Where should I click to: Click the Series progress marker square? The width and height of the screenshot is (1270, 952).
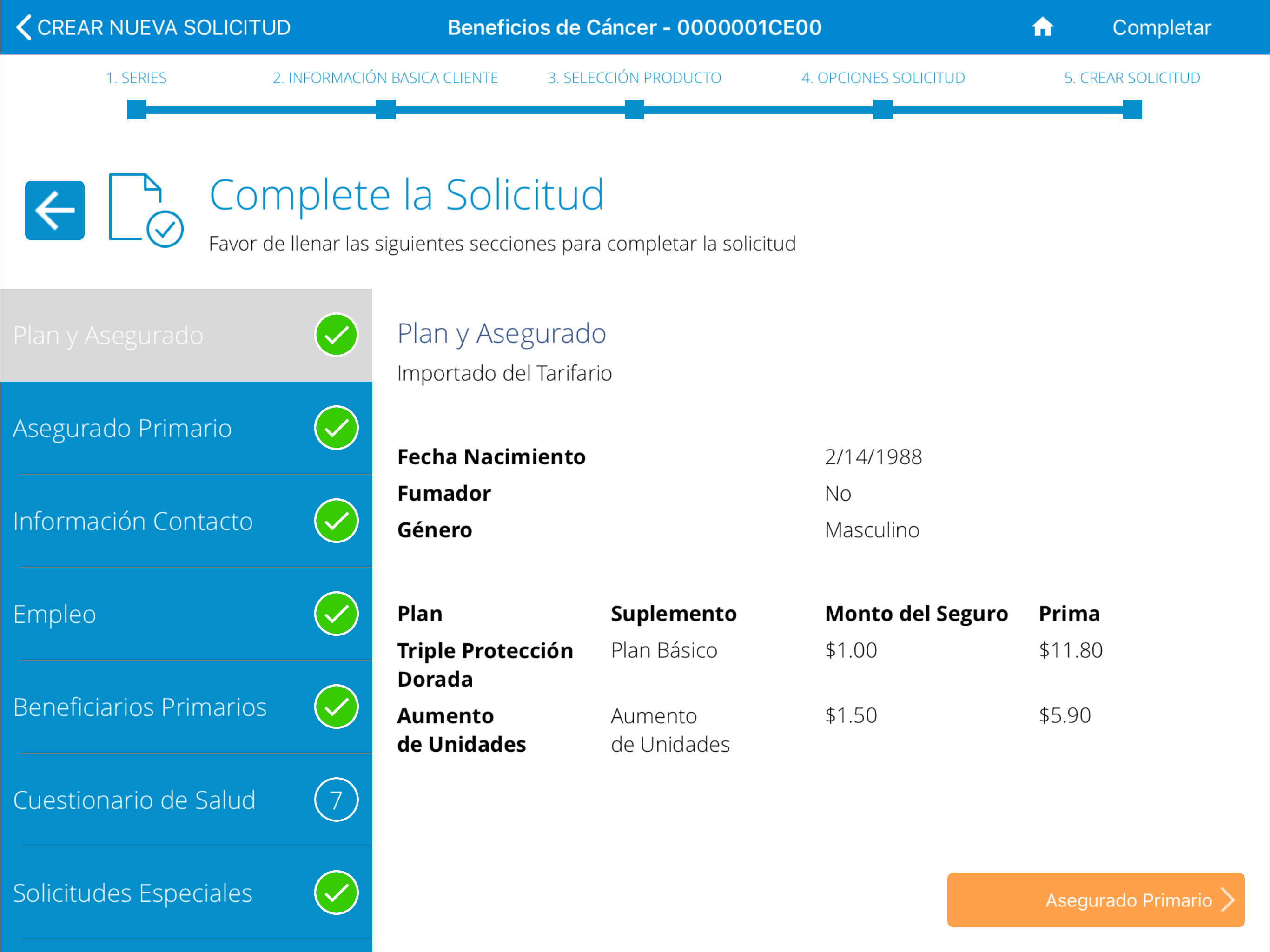click(x=137, y=109)
